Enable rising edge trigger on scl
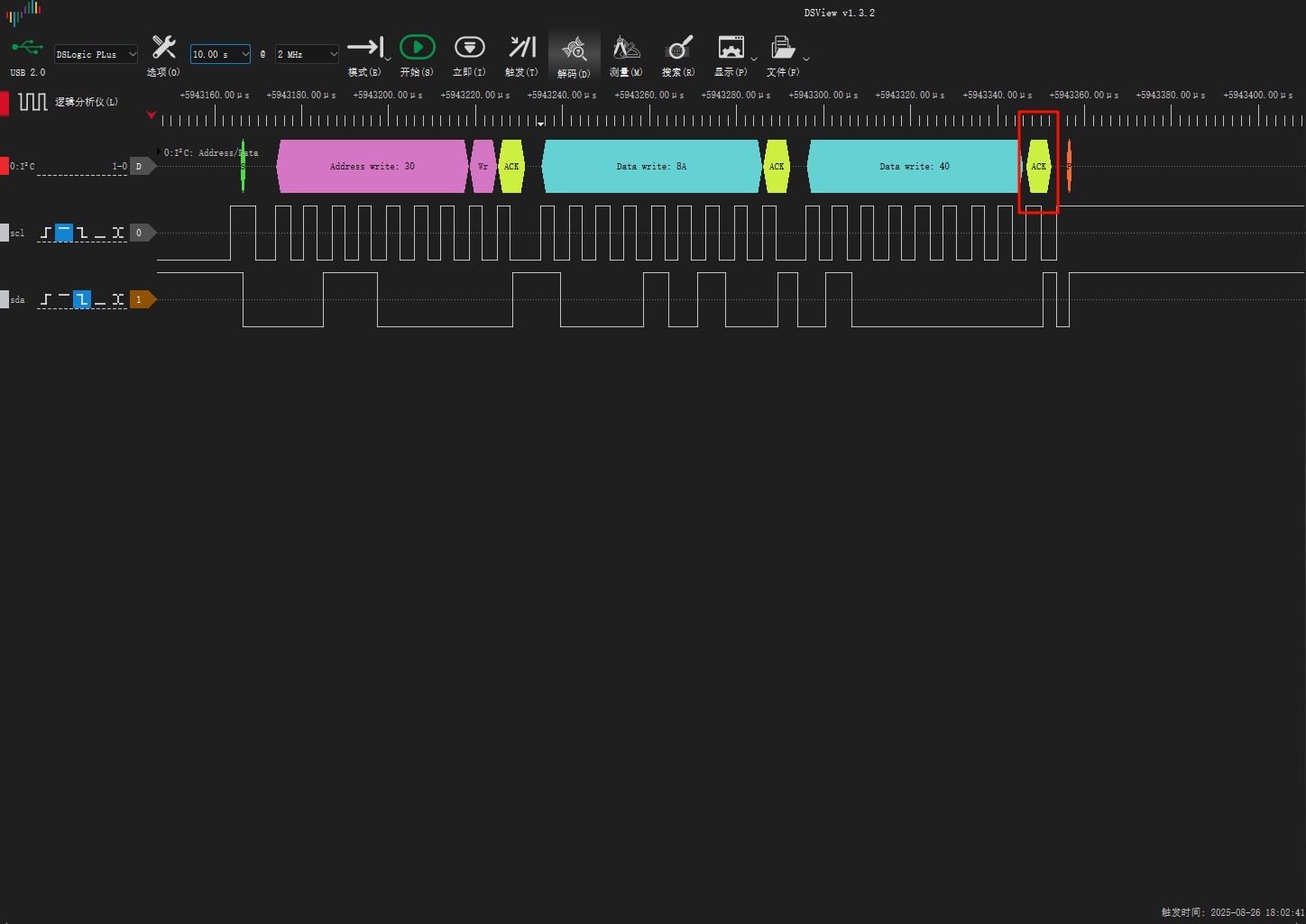Viewport: 1306px width, 924px height. tap(46, 233)
